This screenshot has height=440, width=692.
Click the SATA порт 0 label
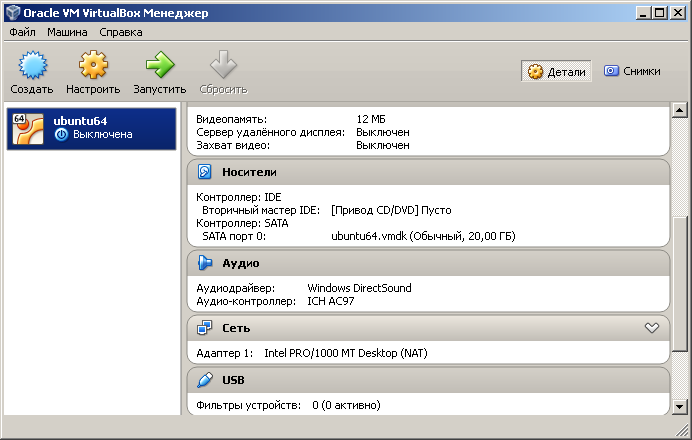point(234,237)
